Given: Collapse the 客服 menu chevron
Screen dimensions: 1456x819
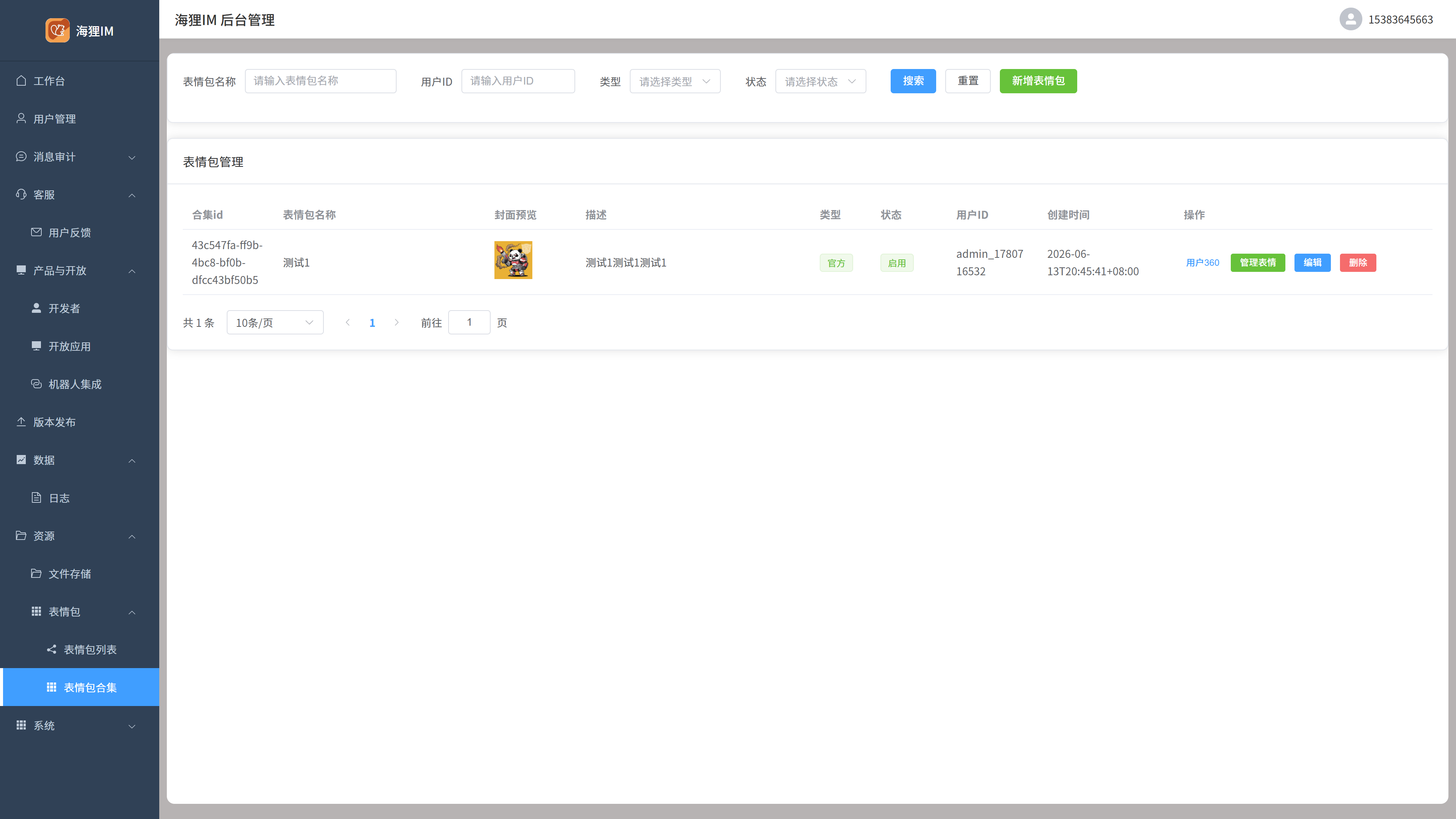Looking at the screenshot, I should tap(132, 195).
